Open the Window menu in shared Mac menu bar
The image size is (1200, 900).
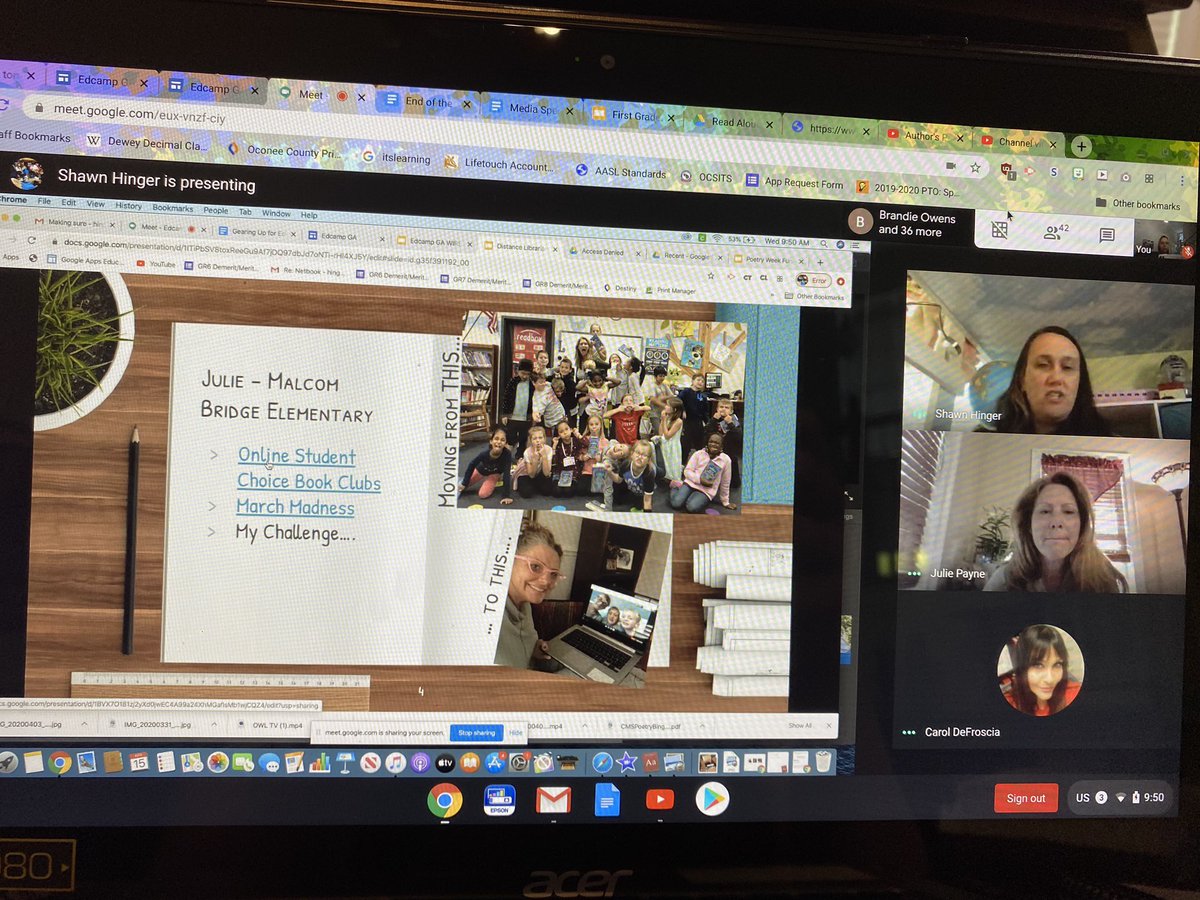tap(276, 213)
